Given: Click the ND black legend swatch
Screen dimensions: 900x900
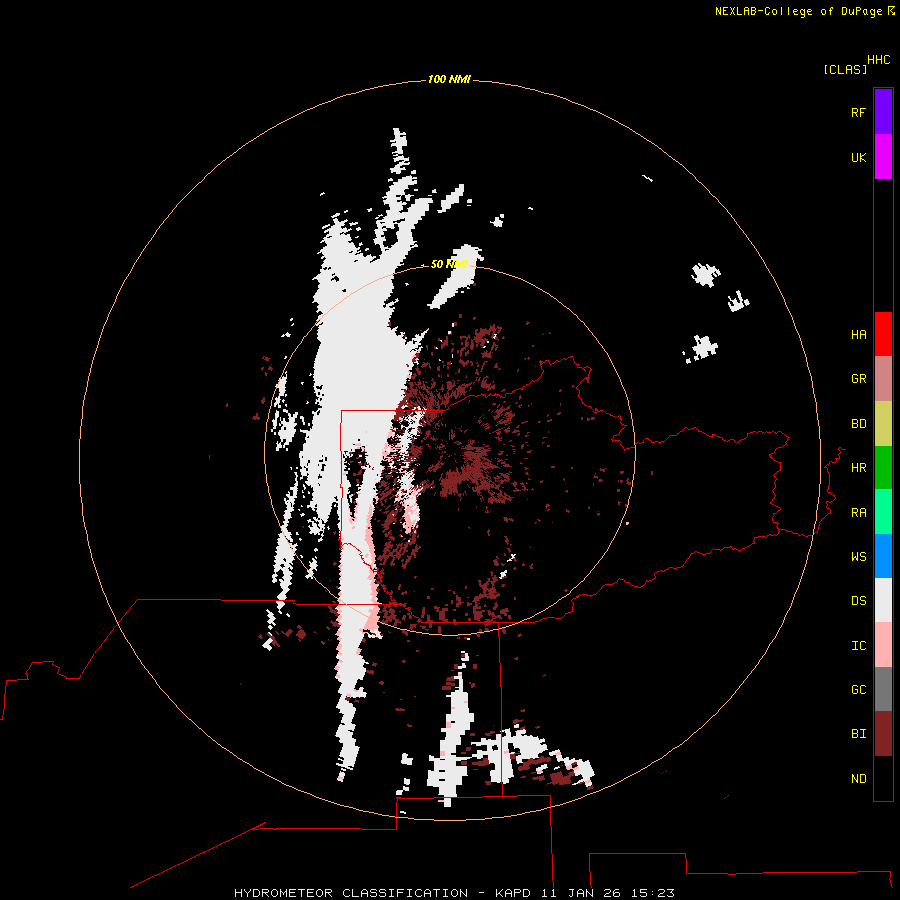Looking at the screenshot, I should pyautogui.click(x=883, y=778).
